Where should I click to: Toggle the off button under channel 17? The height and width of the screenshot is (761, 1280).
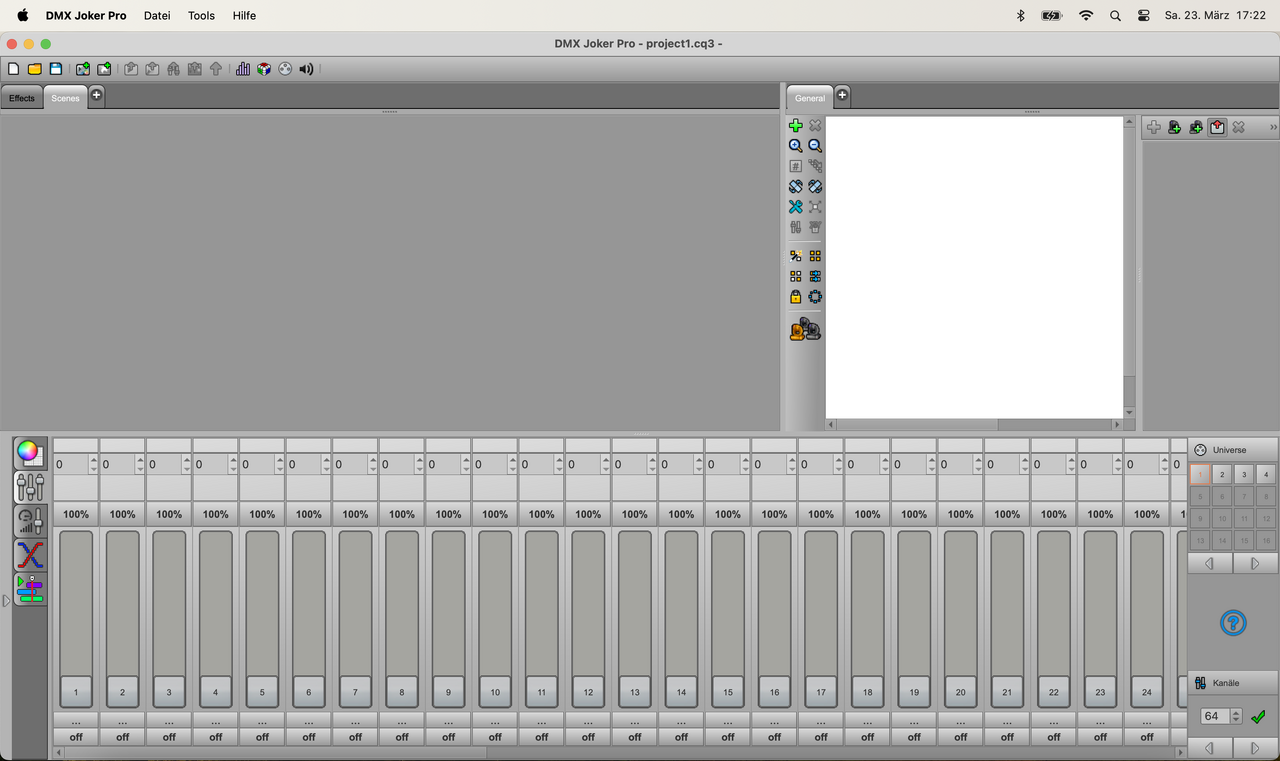(821, 737)
